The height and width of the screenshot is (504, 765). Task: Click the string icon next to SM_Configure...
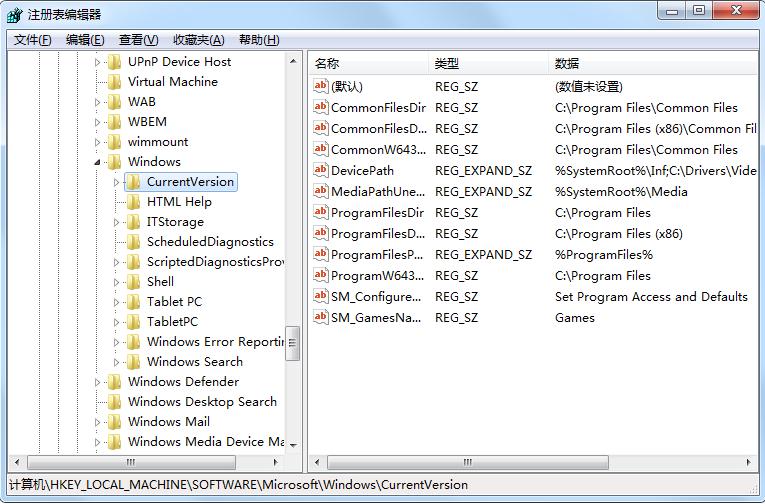tap(321, 296)
